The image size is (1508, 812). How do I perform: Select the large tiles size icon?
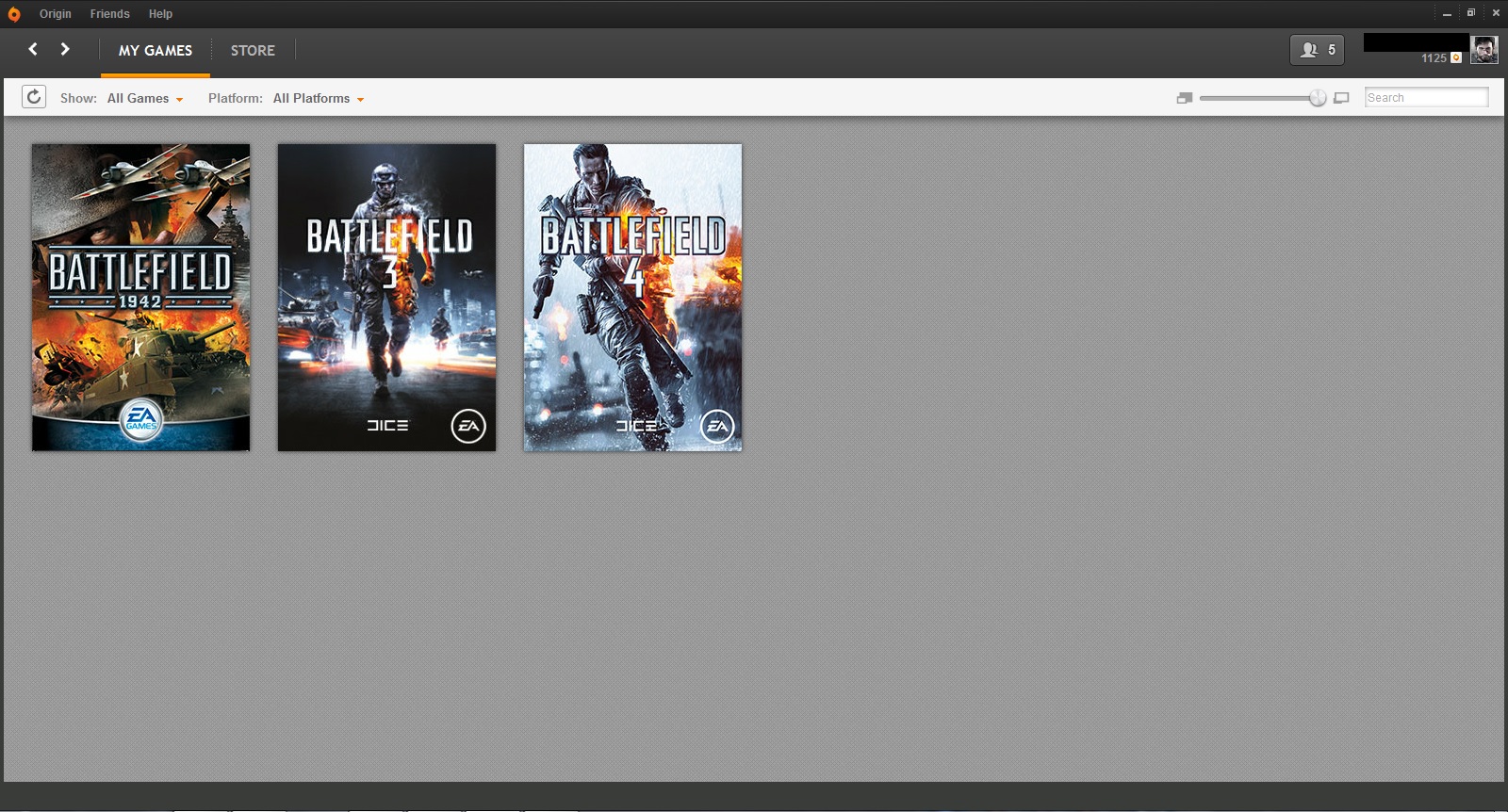click(x=1342, y=98)
